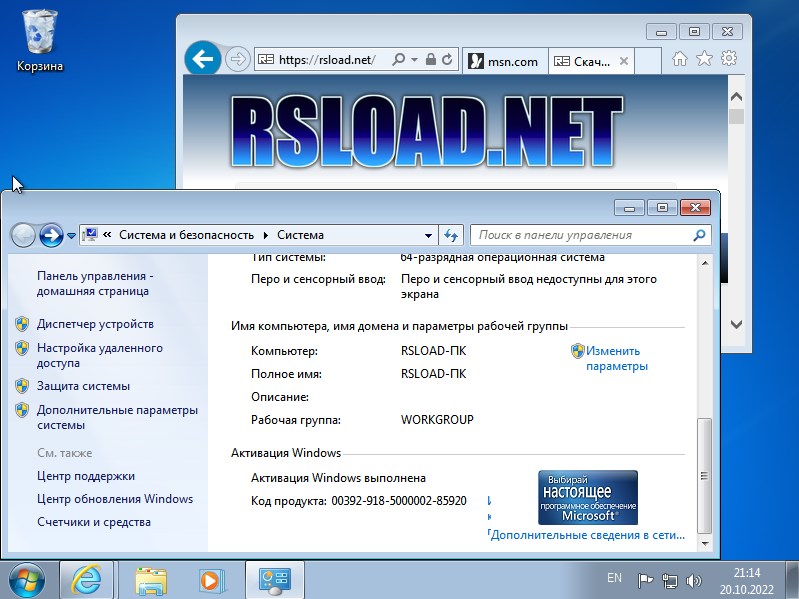This screenshot has width=799, height=599.
Task: Open the Tools gear in Internet Explorer
Action: (x=729, y=59)
